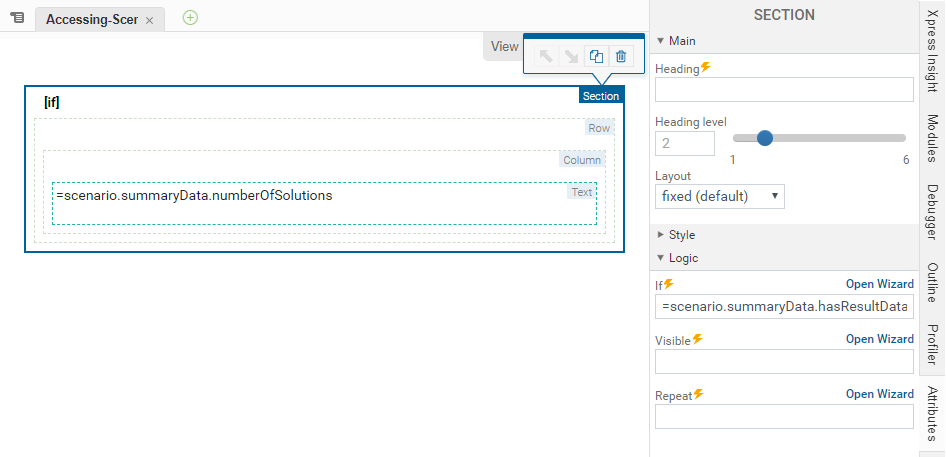Open Wizard for the If condition
The height and width of the screenshot is (457, 946).
point(879,284)
